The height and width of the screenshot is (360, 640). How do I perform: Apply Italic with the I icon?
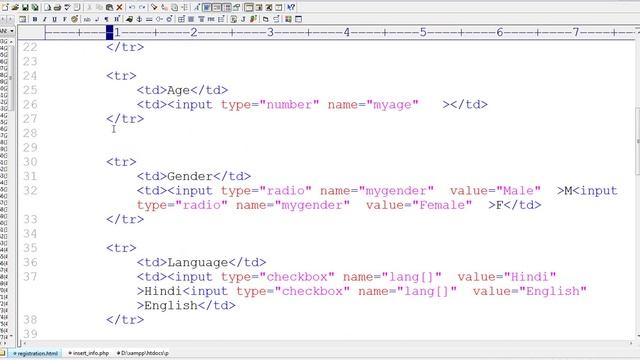point(44,19)
